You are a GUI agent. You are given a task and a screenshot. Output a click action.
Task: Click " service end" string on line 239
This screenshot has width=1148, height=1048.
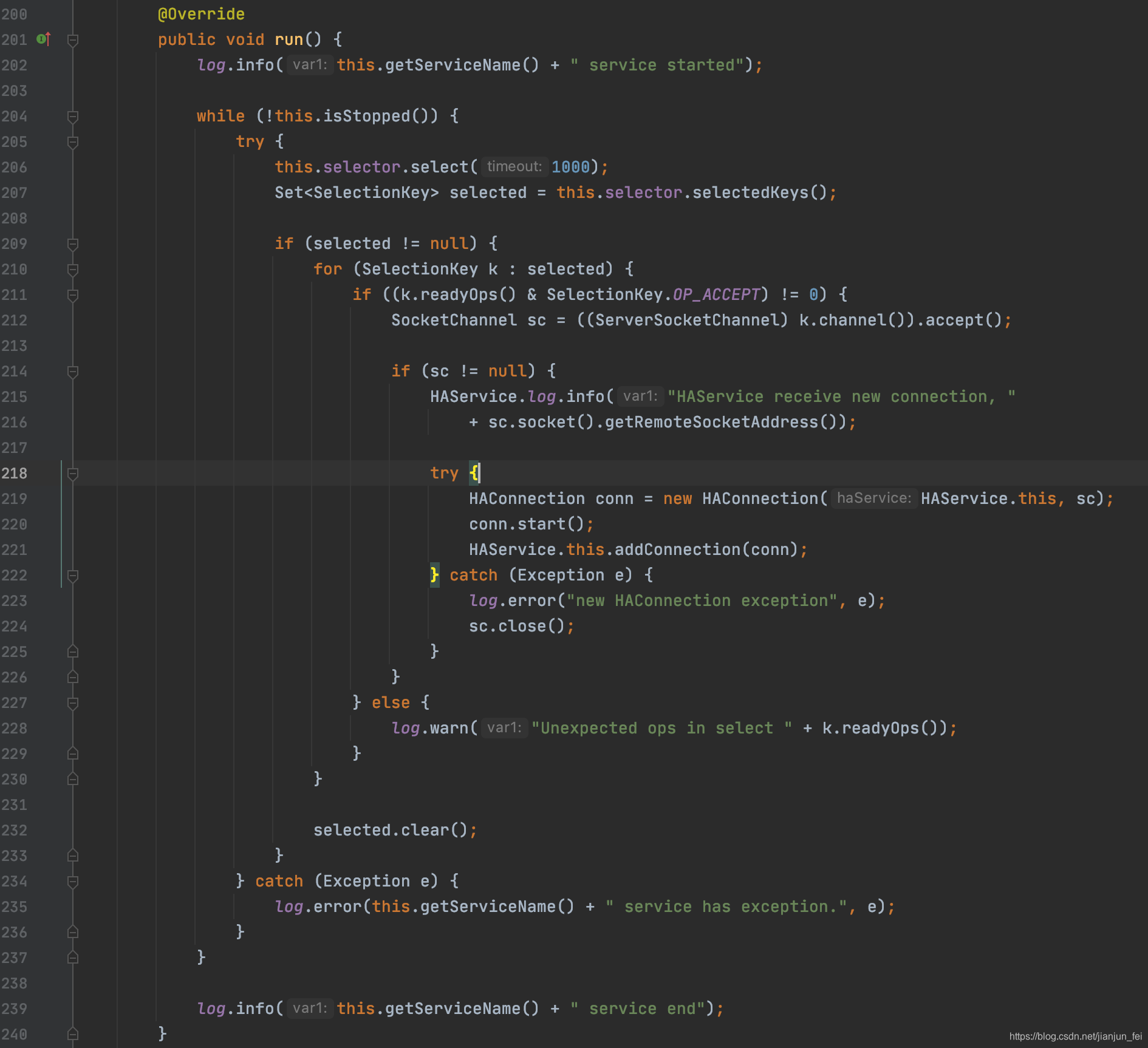pyautogui.click(x=638, y=1009)
